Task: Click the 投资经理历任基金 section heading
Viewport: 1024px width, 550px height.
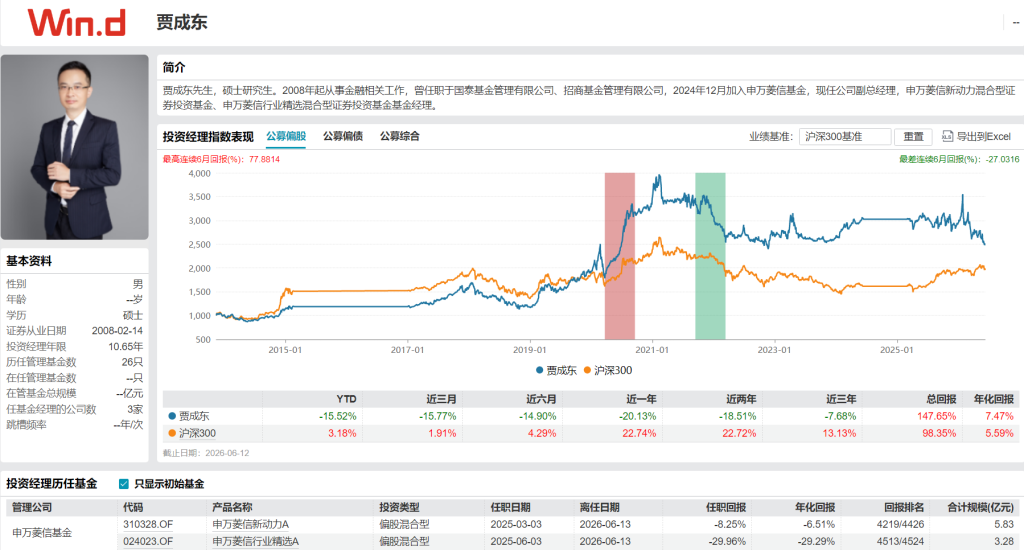Action: click(52, 484)
